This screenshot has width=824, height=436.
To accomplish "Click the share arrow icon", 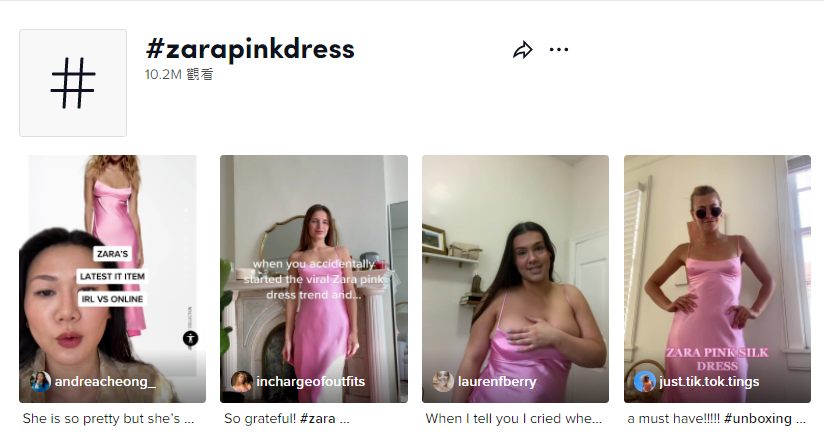I will pyautogui.click(x=522, y=50).
